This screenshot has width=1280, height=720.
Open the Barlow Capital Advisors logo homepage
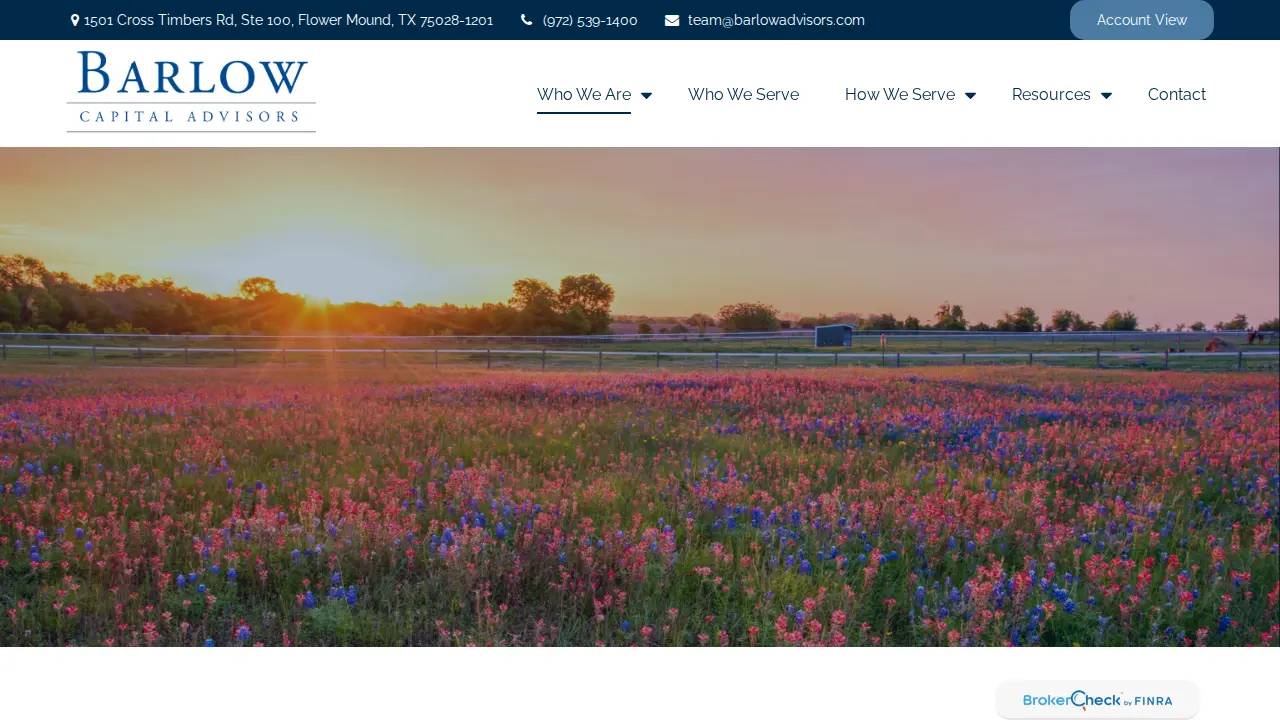tap(191, 92)
